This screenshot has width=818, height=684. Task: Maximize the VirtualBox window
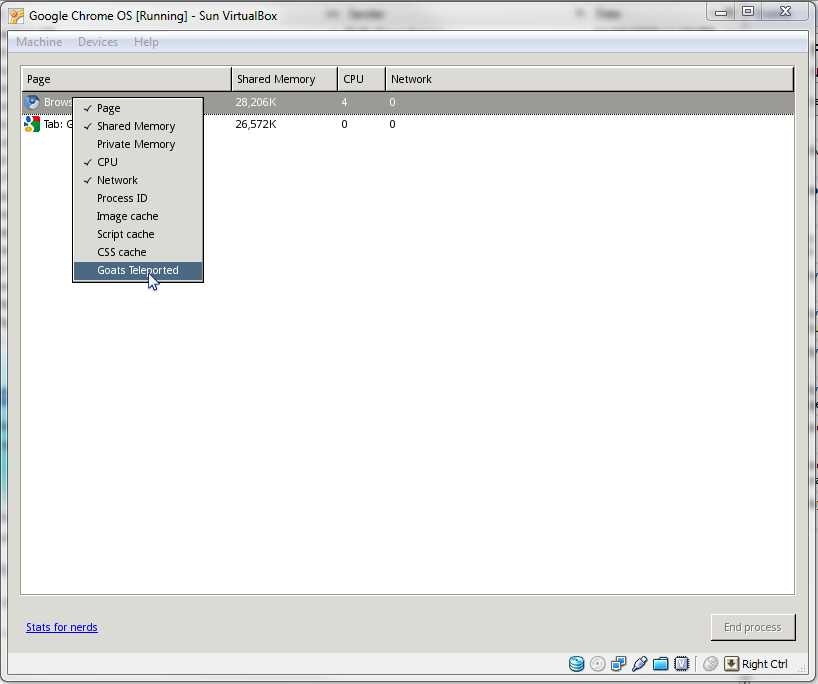coord(748,12)
